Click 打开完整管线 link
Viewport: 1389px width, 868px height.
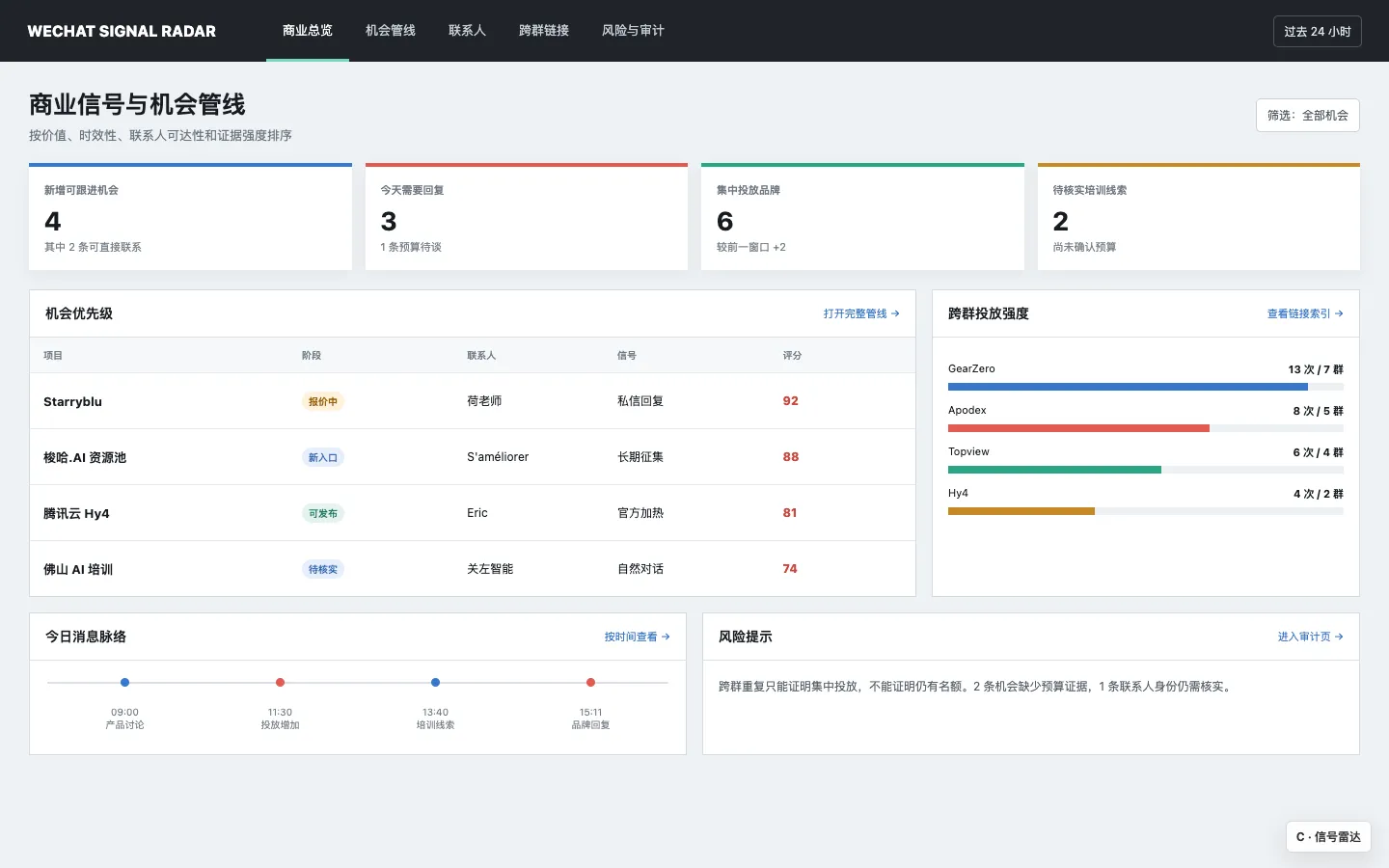(x=861, y=313)
